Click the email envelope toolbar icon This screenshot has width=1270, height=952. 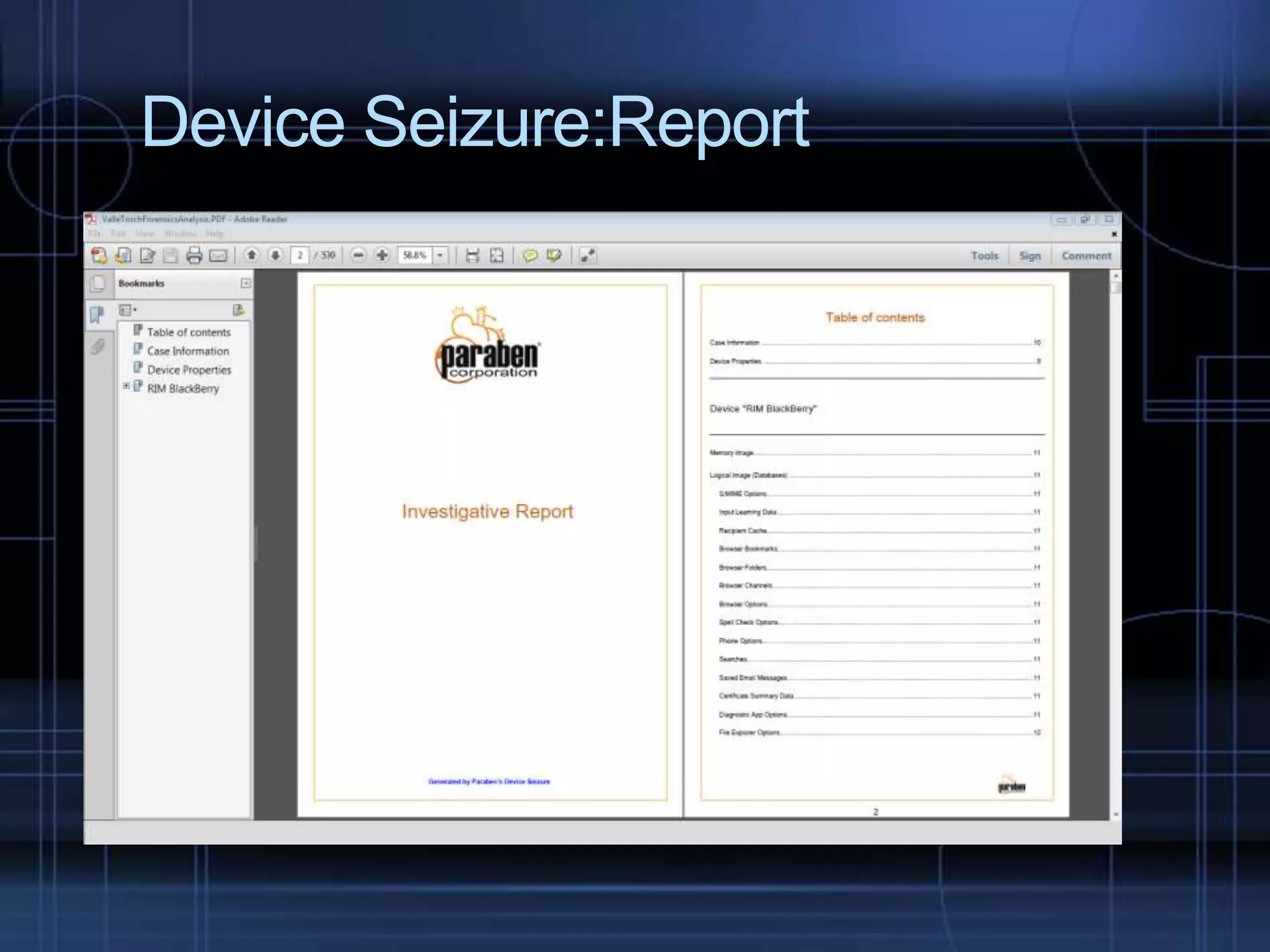(x=218, y=255)
